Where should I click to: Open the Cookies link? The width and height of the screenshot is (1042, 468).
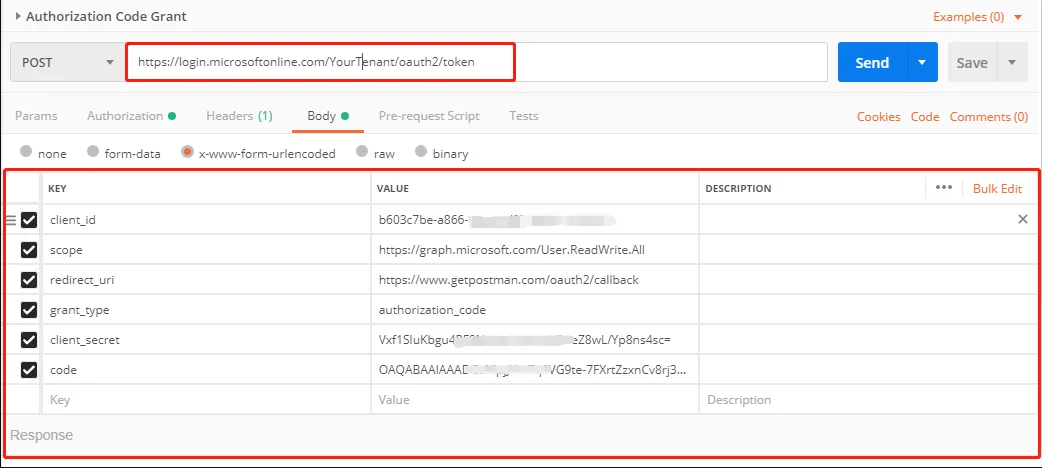click(x=879, y=117)
